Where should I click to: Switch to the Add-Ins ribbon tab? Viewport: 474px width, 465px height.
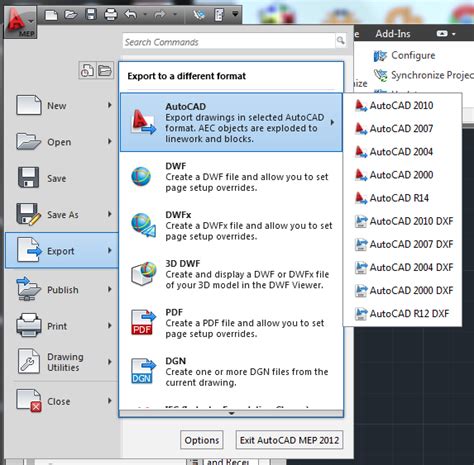393,34
